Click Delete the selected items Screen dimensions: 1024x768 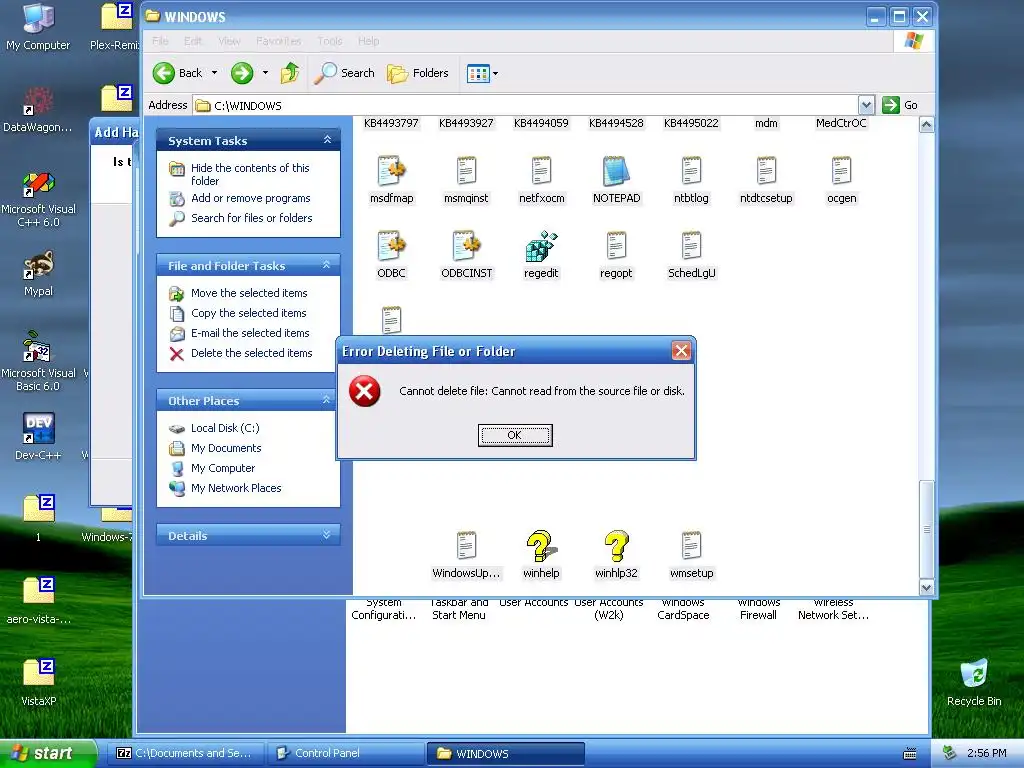point(251,353)
